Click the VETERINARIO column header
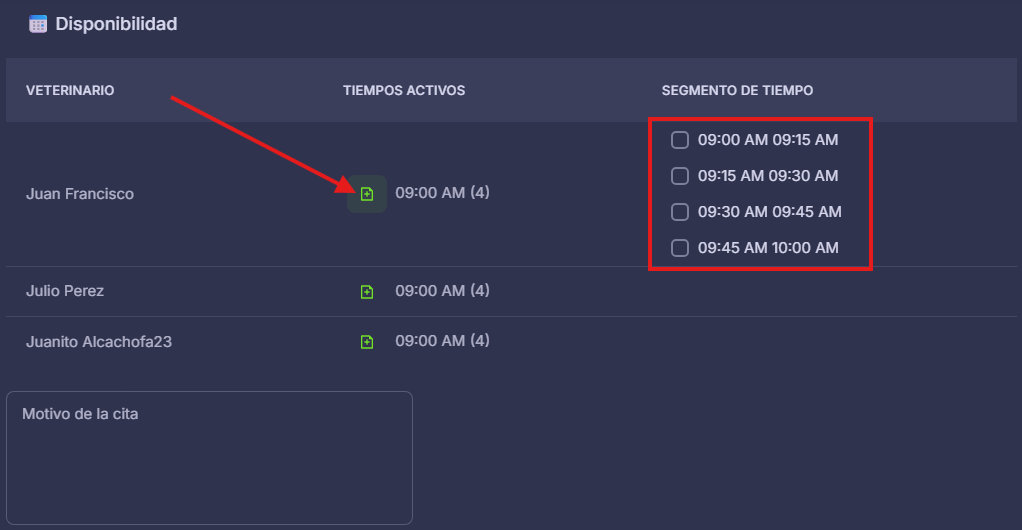The height and width of the screenshot is (530, 1022). (70, 91)
